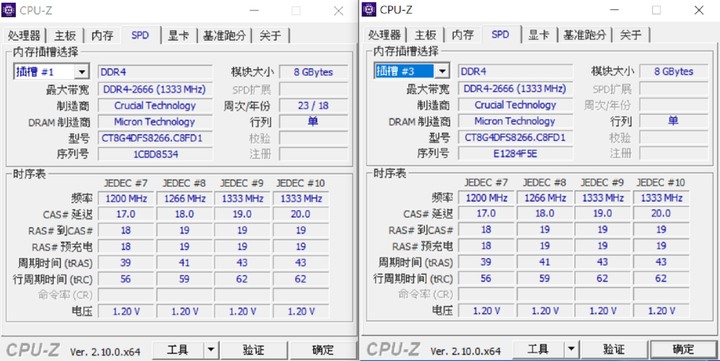Click the serial number field 1CBD8534
Image resolution: width=720 pixels, height=361 pixels.
156,154
